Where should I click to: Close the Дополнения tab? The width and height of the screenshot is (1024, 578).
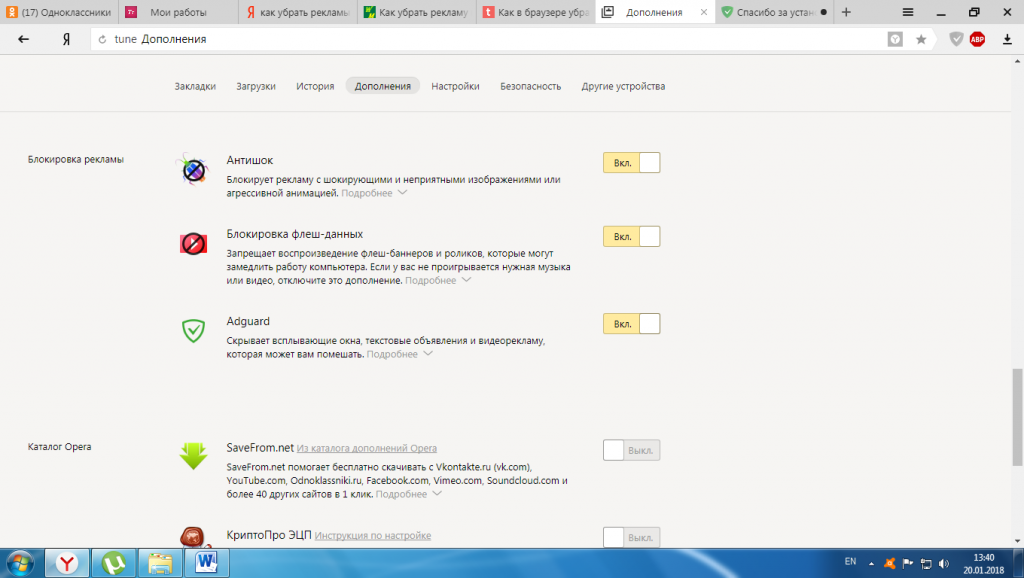[703, 12]
